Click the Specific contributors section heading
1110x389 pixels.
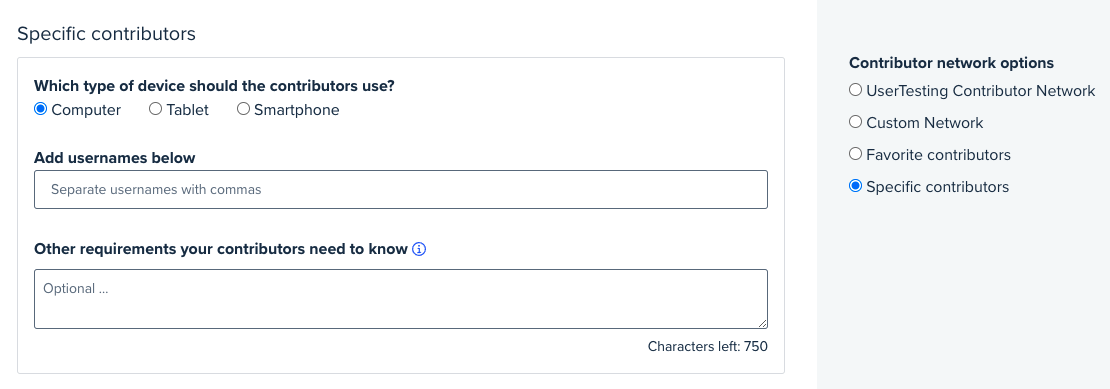tap(106, 34)
